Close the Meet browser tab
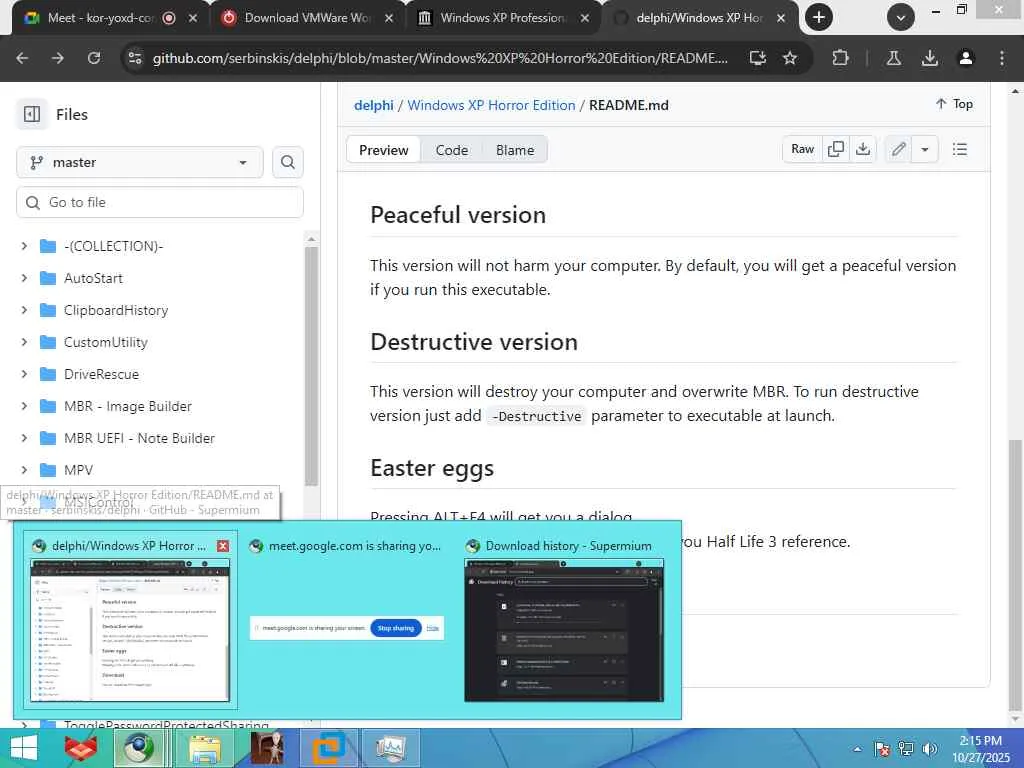Image resolution: width=1024 pixels, height=768 pixels. (193, 18)
